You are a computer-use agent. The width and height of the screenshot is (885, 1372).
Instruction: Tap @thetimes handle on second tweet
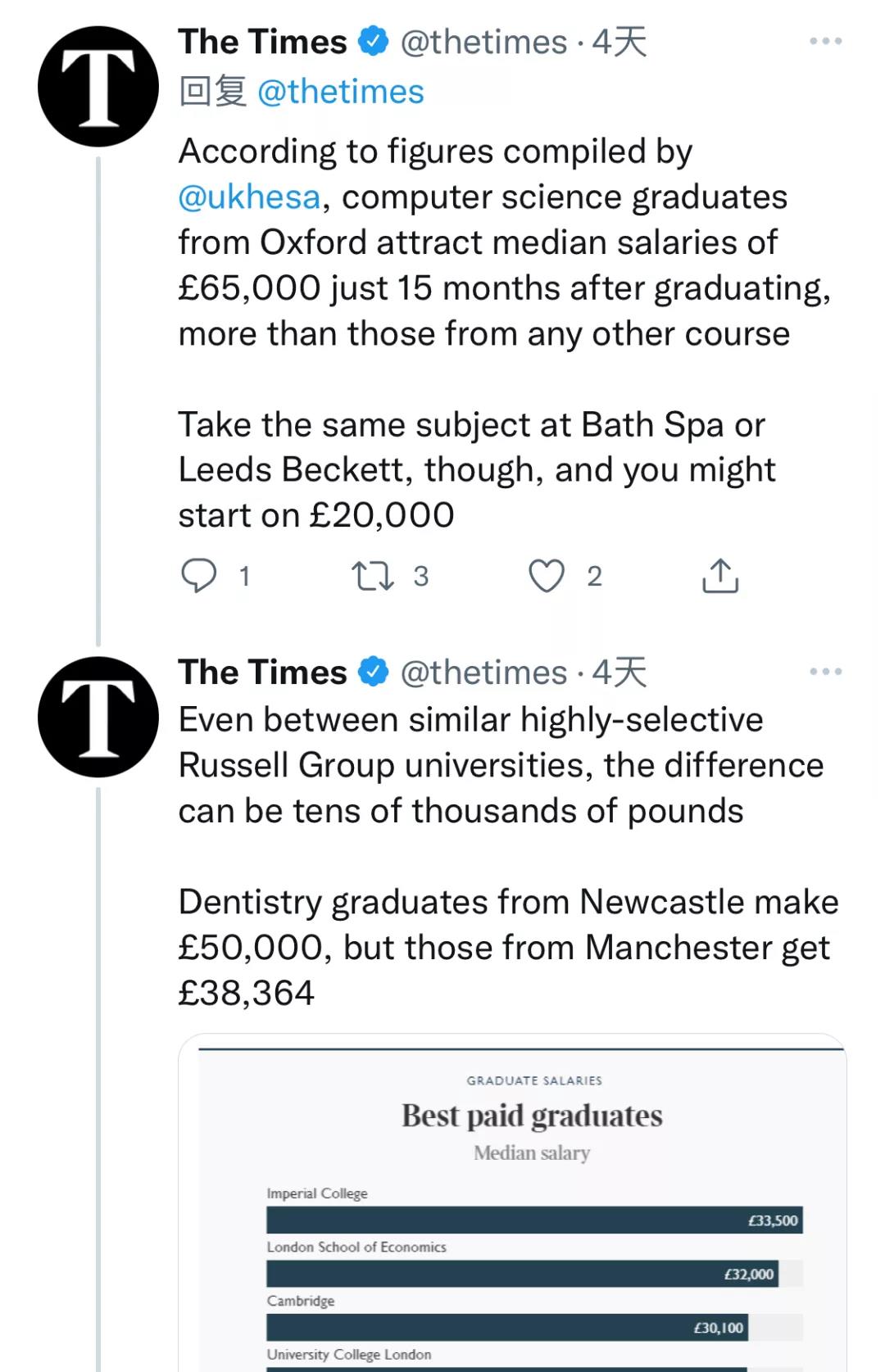[483, 672]
